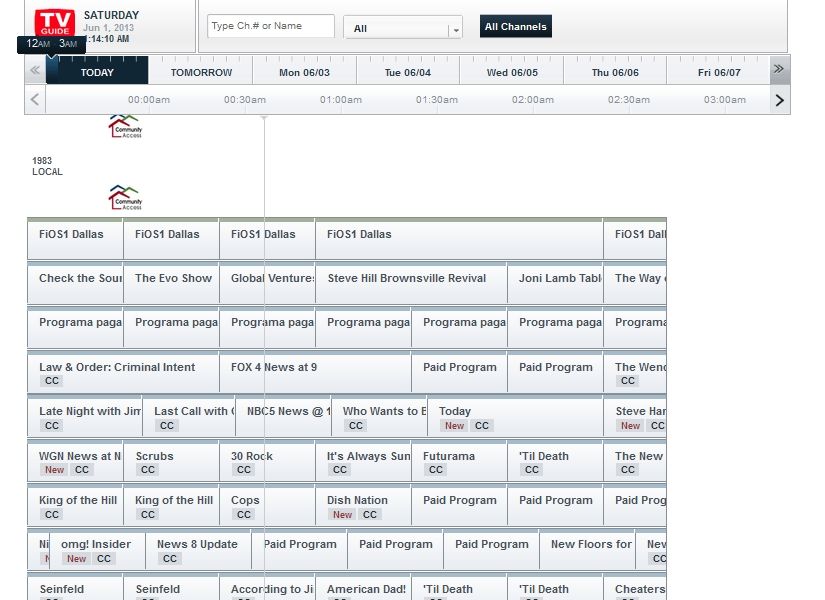The width and height of the screenshot is (825, 600).
Task: Open The Evo Show listing
Action: point(171,284)
